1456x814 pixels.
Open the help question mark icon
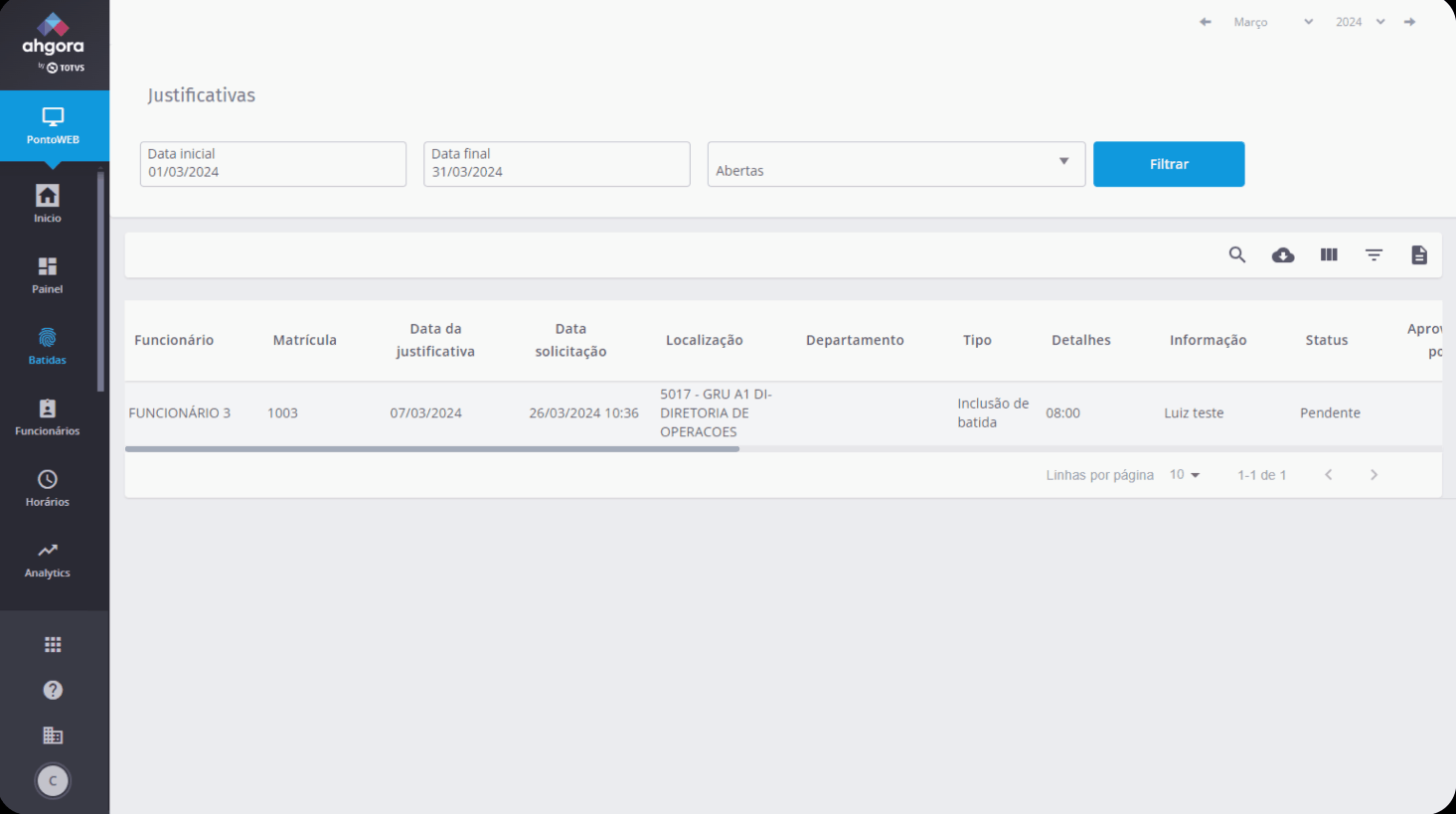click(x=53, y=690)
